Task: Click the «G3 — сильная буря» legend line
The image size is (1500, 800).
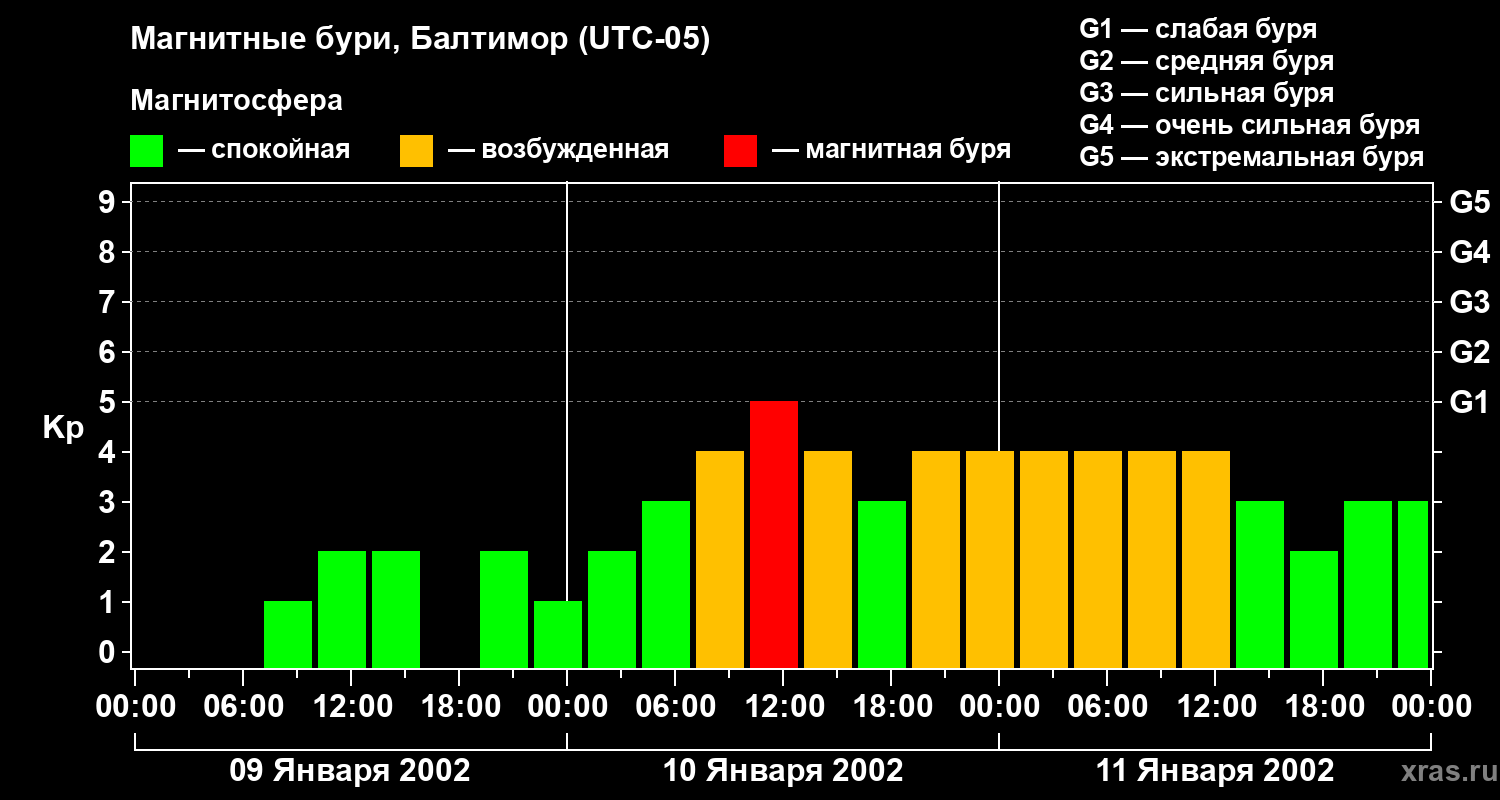Action: pyautogui.click(x=1206, y=93)
